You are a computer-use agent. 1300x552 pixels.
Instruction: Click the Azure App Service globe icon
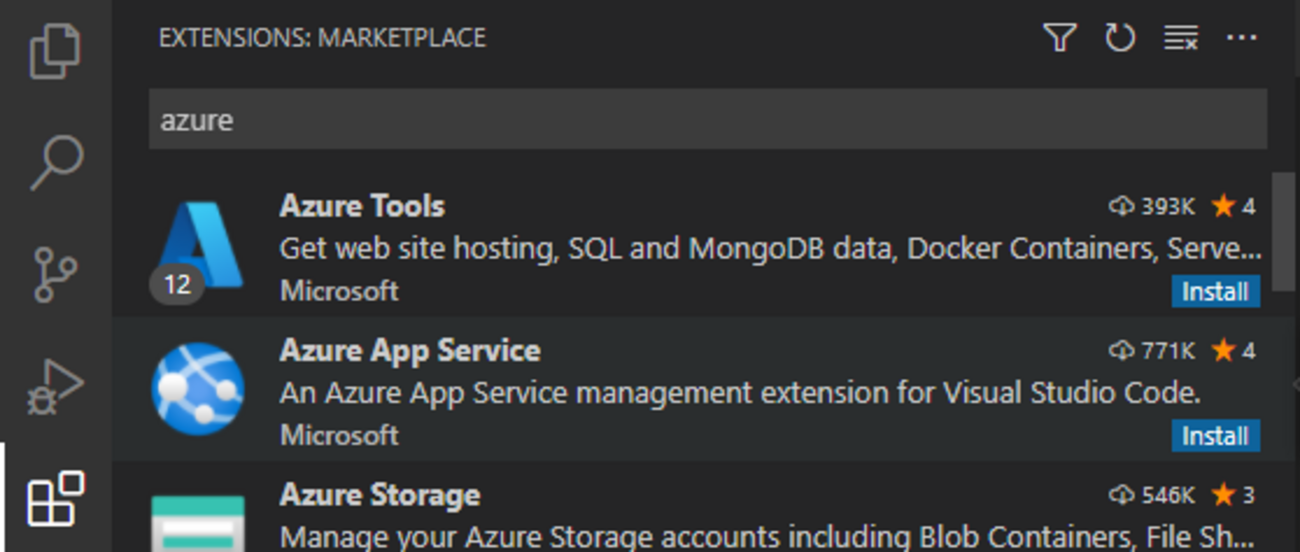198,389
